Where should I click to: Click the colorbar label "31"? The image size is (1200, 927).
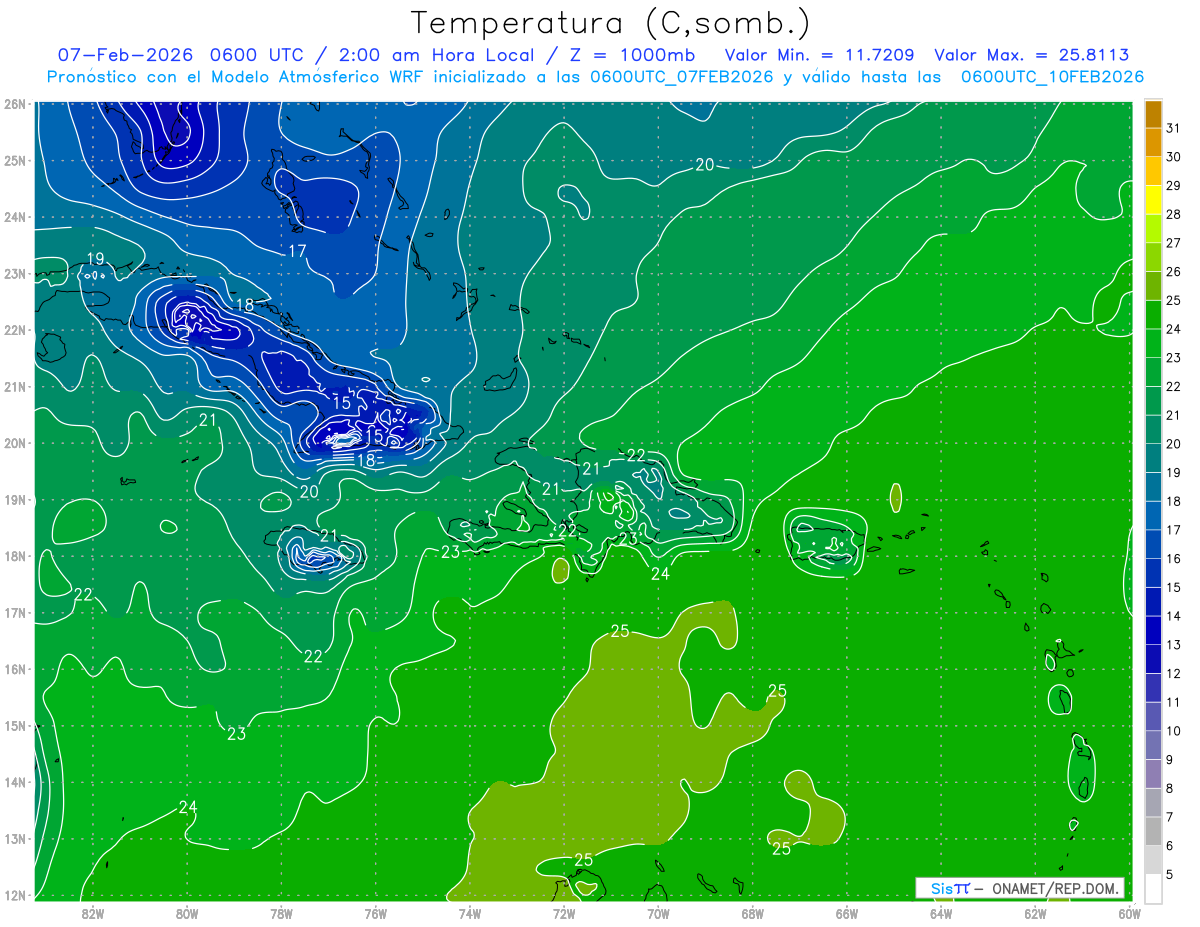[x=1173, y=128]
